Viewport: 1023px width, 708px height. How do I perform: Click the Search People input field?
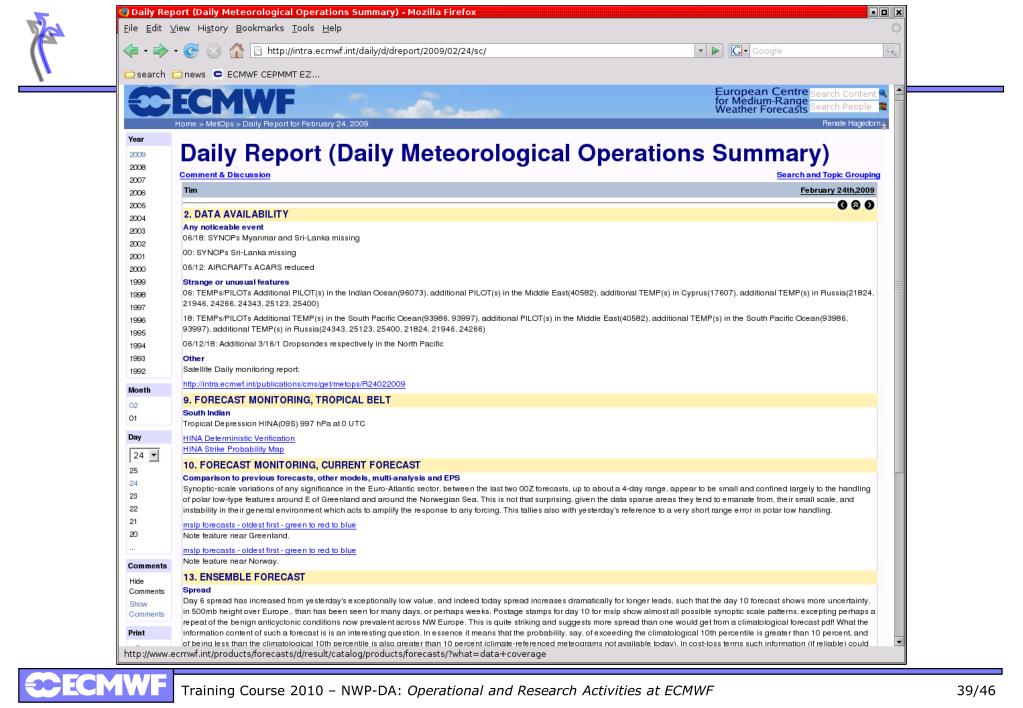click(x=844, y=106)
